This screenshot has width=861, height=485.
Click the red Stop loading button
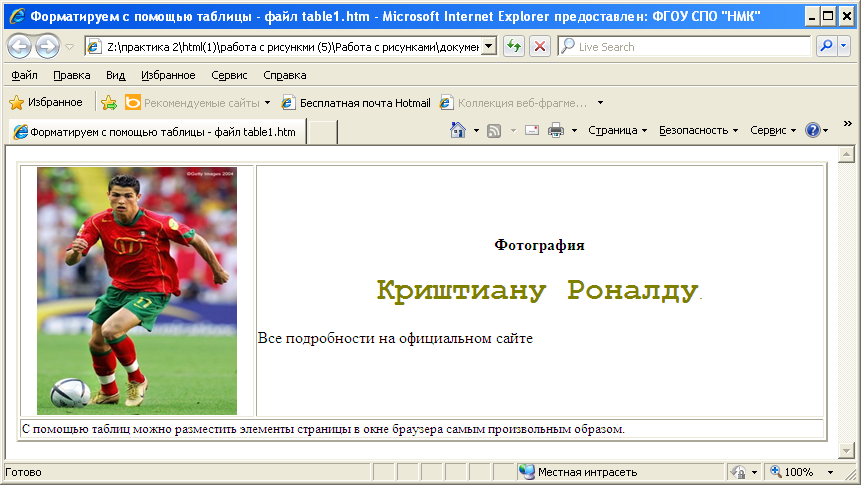pyautogui.click(x=540, y=47)
